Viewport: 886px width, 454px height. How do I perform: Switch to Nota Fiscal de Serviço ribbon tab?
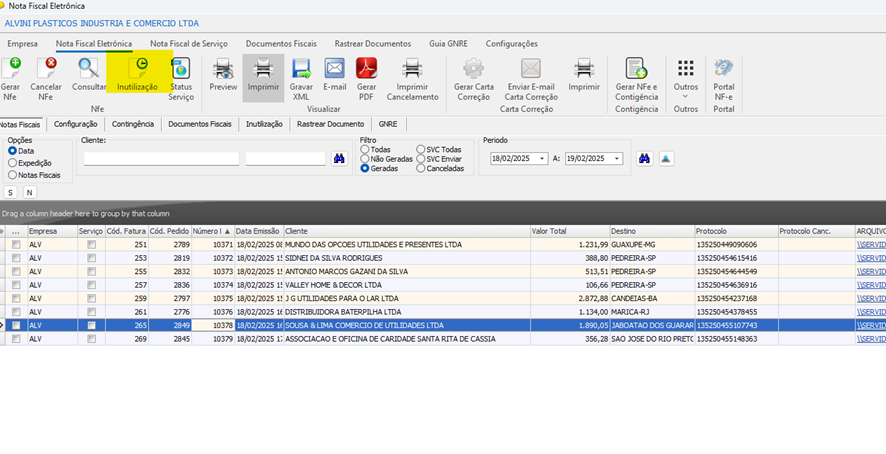pyautogui.click(x=189, y=44)
